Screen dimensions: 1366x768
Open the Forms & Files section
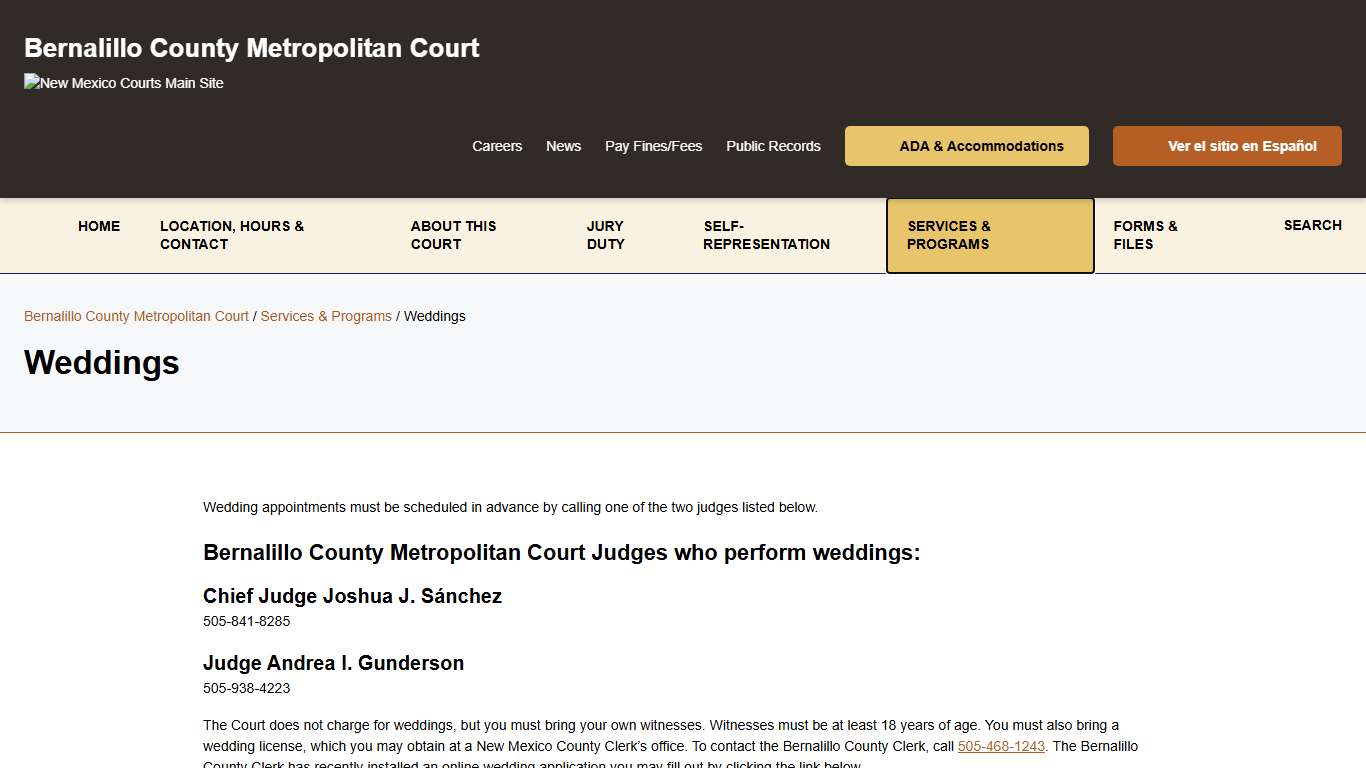(x=1144, y=235)
